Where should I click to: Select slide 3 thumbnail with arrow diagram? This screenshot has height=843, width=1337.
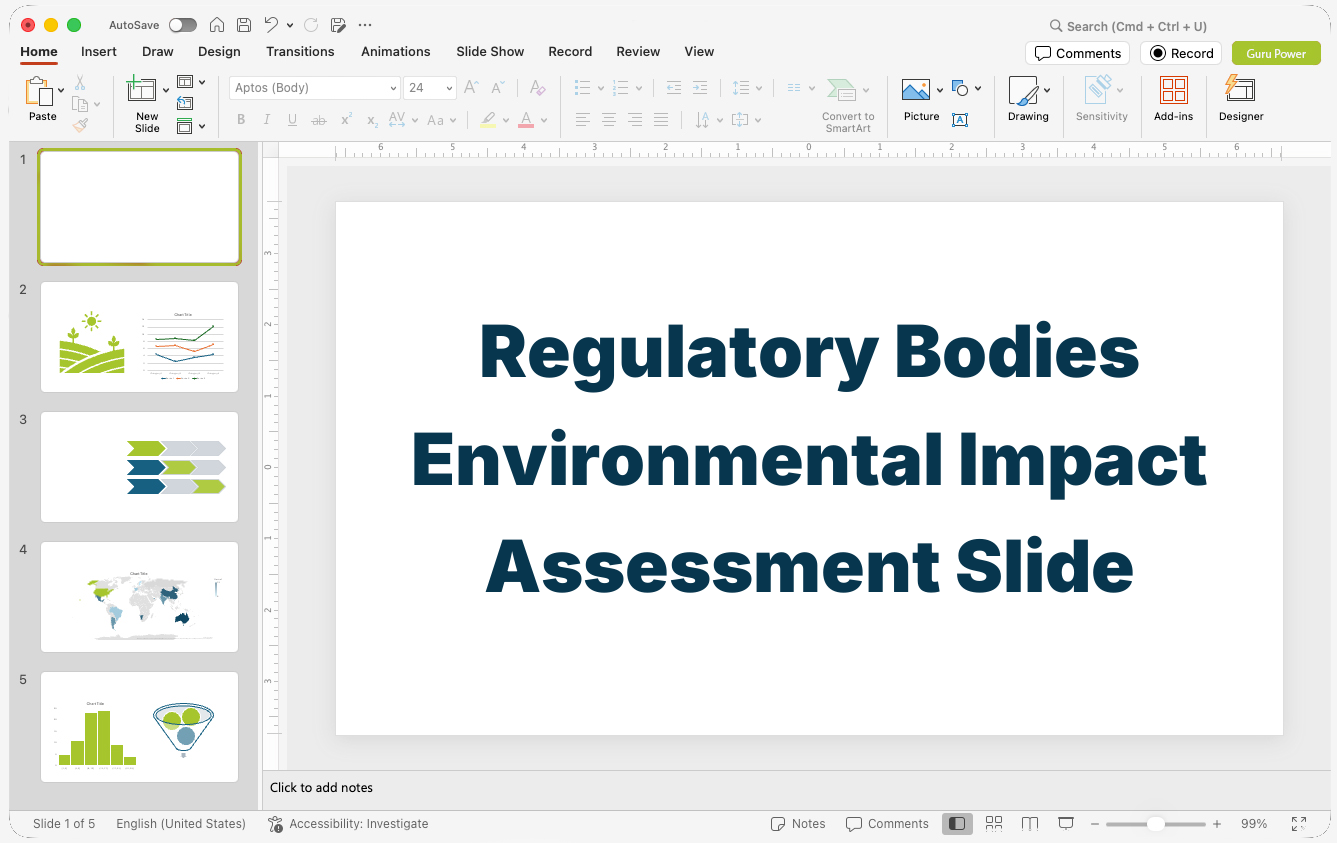coord(139,466)
